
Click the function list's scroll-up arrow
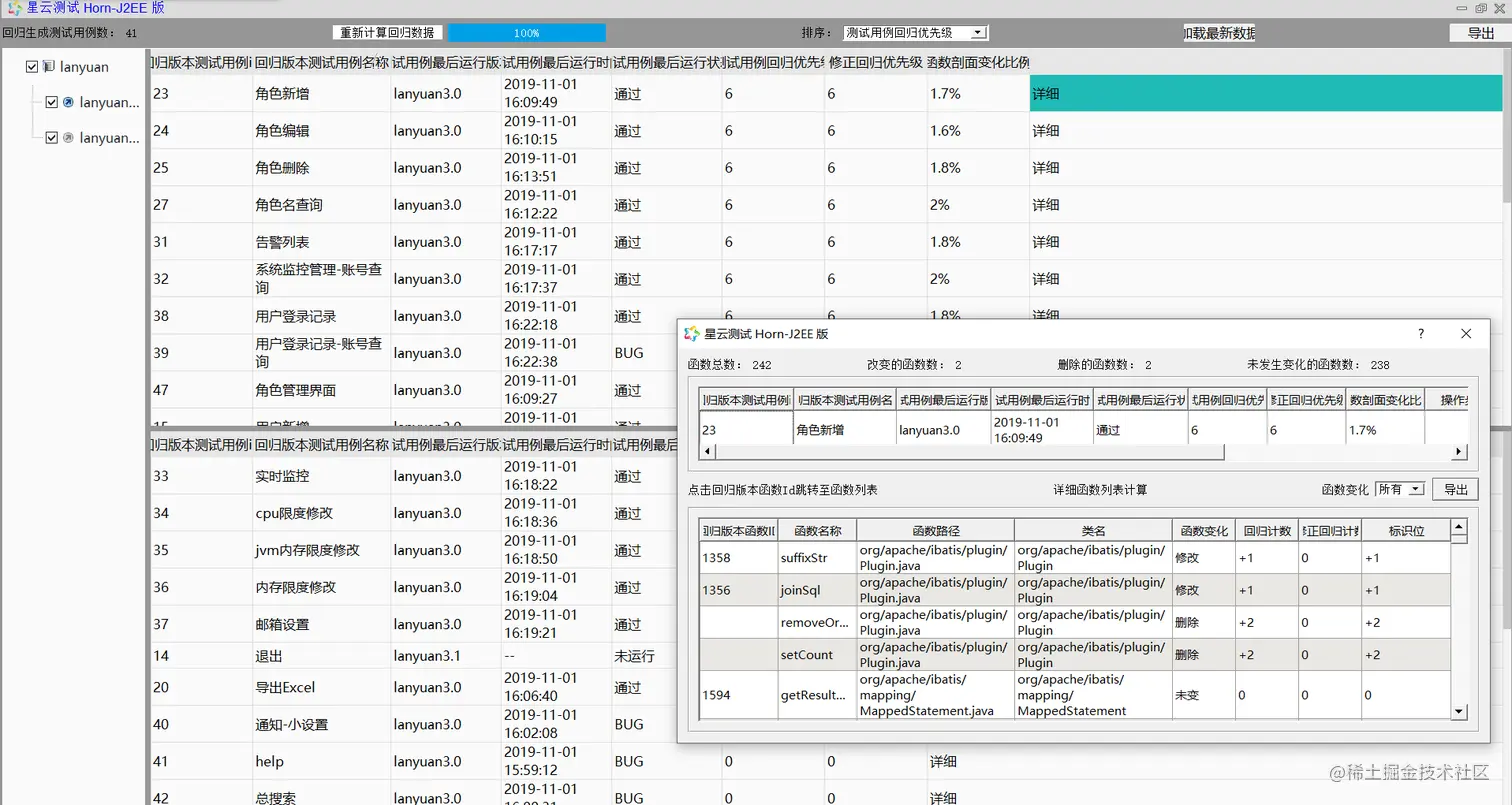click(x=1459, y=526)
